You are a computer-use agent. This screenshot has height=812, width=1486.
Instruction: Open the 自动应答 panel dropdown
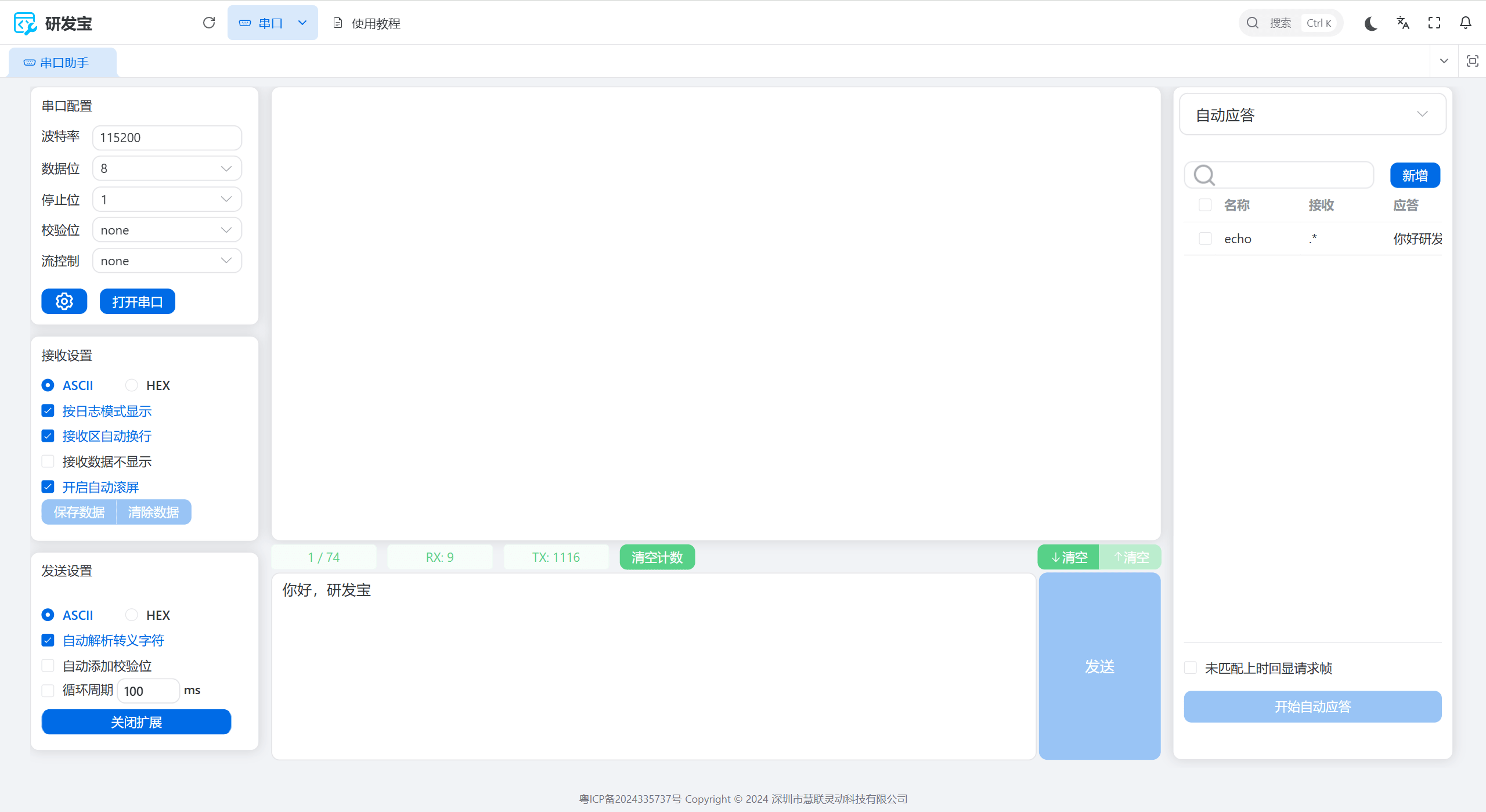[1312, 114]
